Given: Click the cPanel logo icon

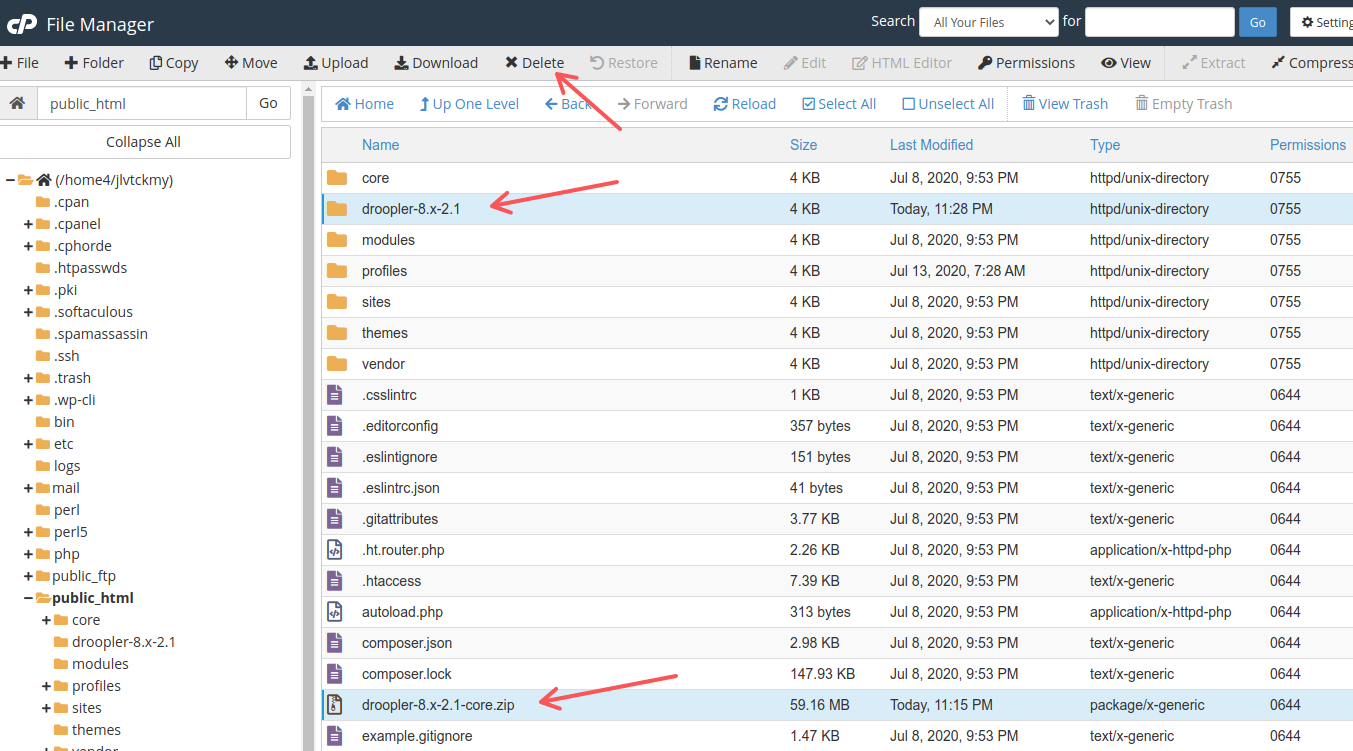Looking at the screenshot, I should (22, 23).
